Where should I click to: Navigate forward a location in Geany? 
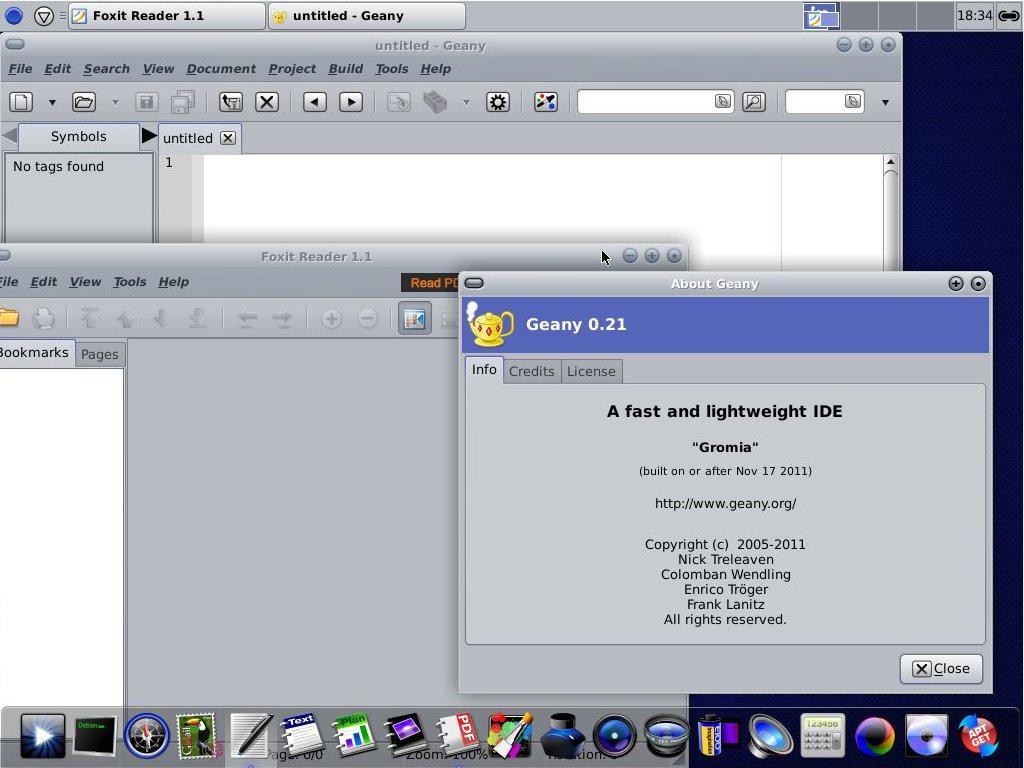click(351, 102)
